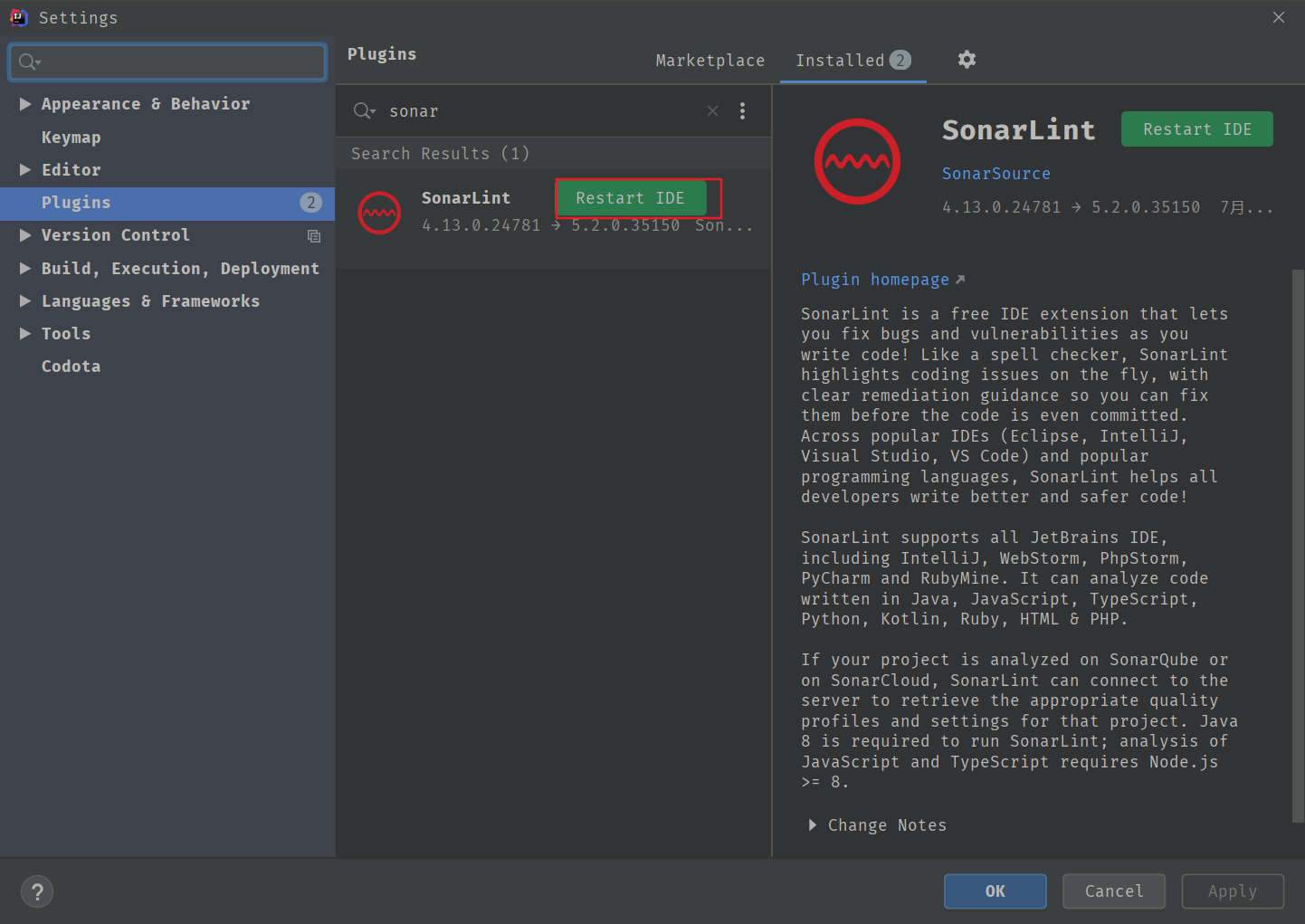Expand Build, Execution, Deployment

tap(25, 268)
